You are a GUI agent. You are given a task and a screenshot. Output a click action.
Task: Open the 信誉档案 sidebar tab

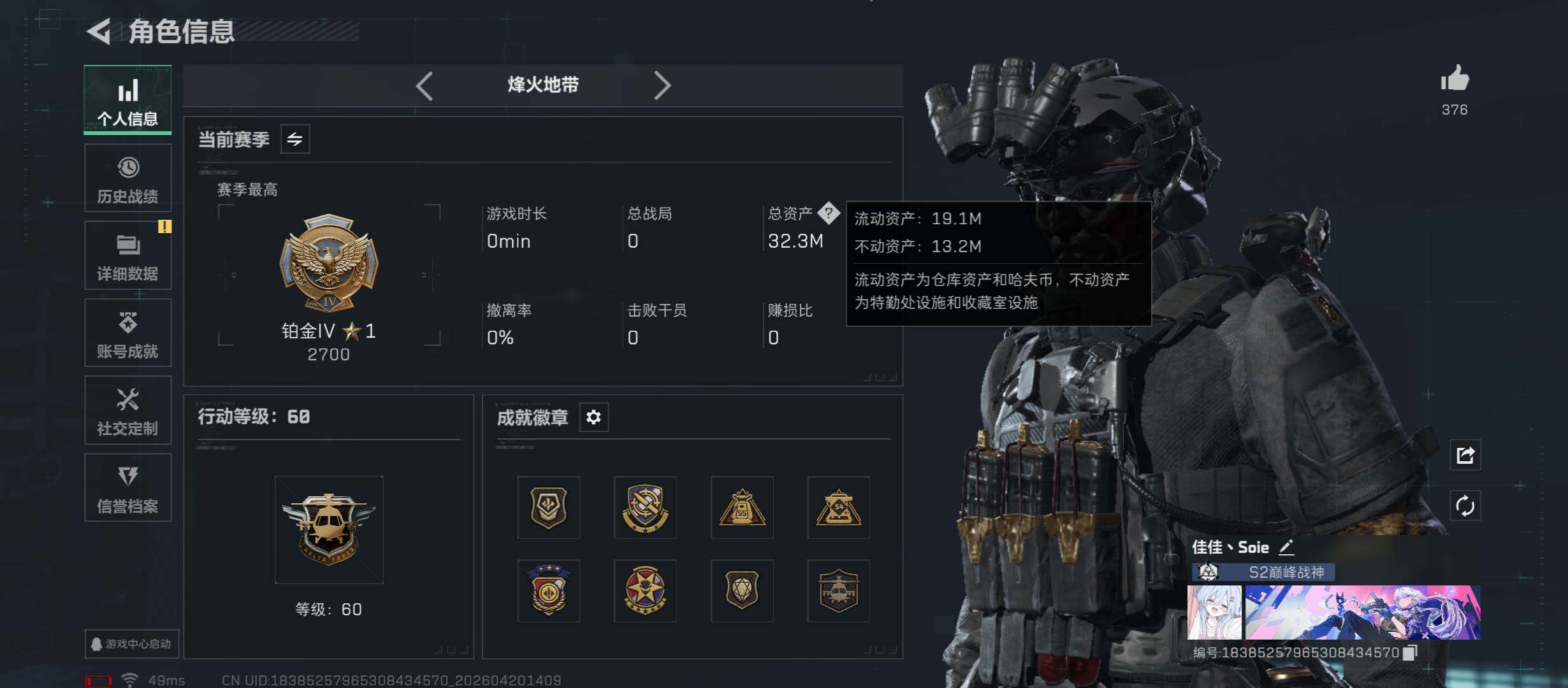point(128,488)
